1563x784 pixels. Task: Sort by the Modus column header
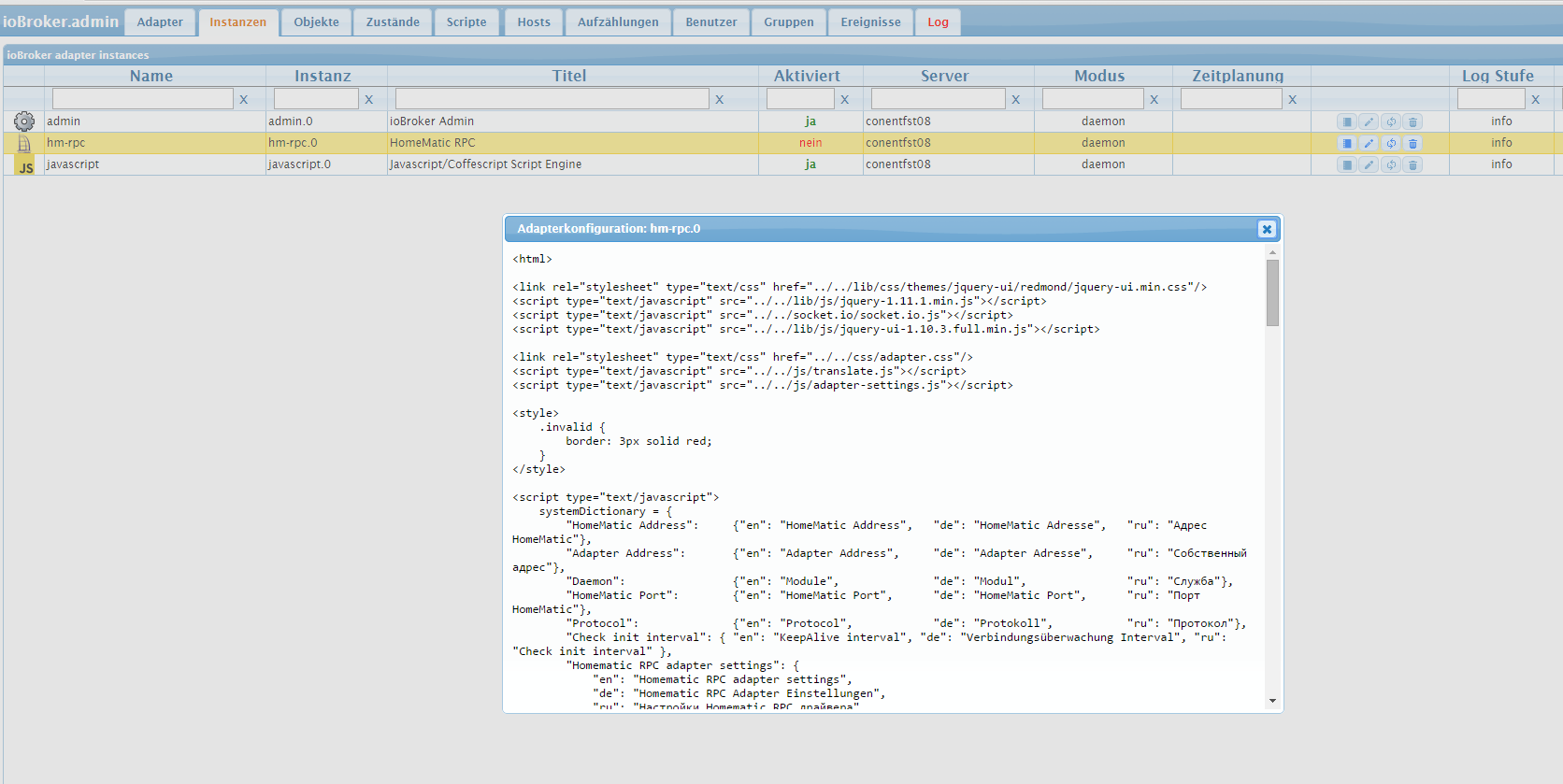[1099, 76]
